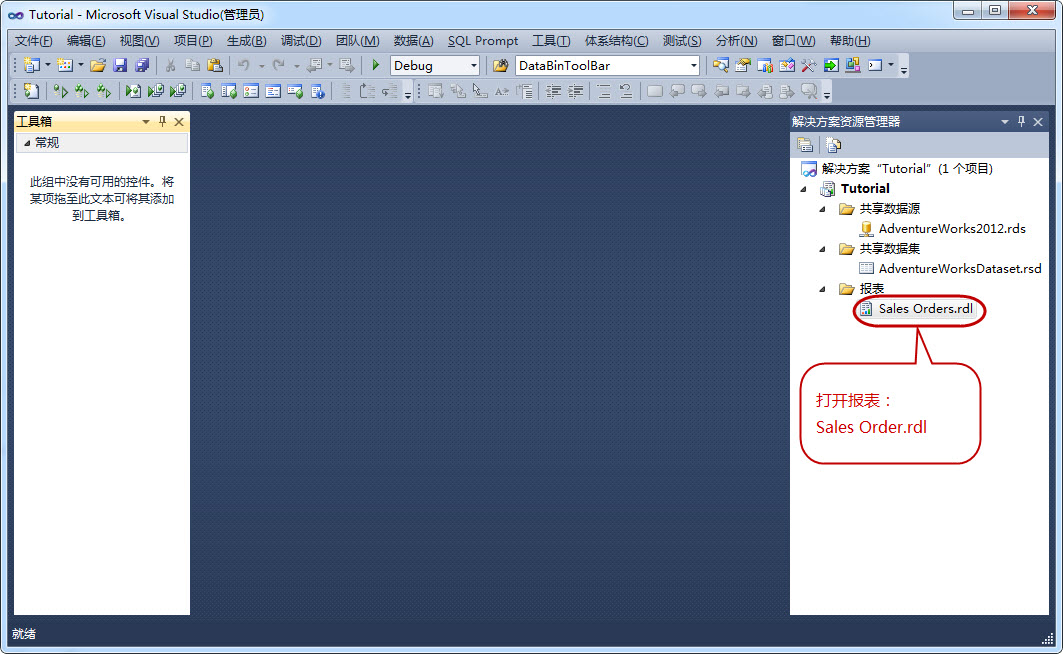Open Solution Explorer via toolbar icon
Screen dimensions: 1063x654
point(721,65)
